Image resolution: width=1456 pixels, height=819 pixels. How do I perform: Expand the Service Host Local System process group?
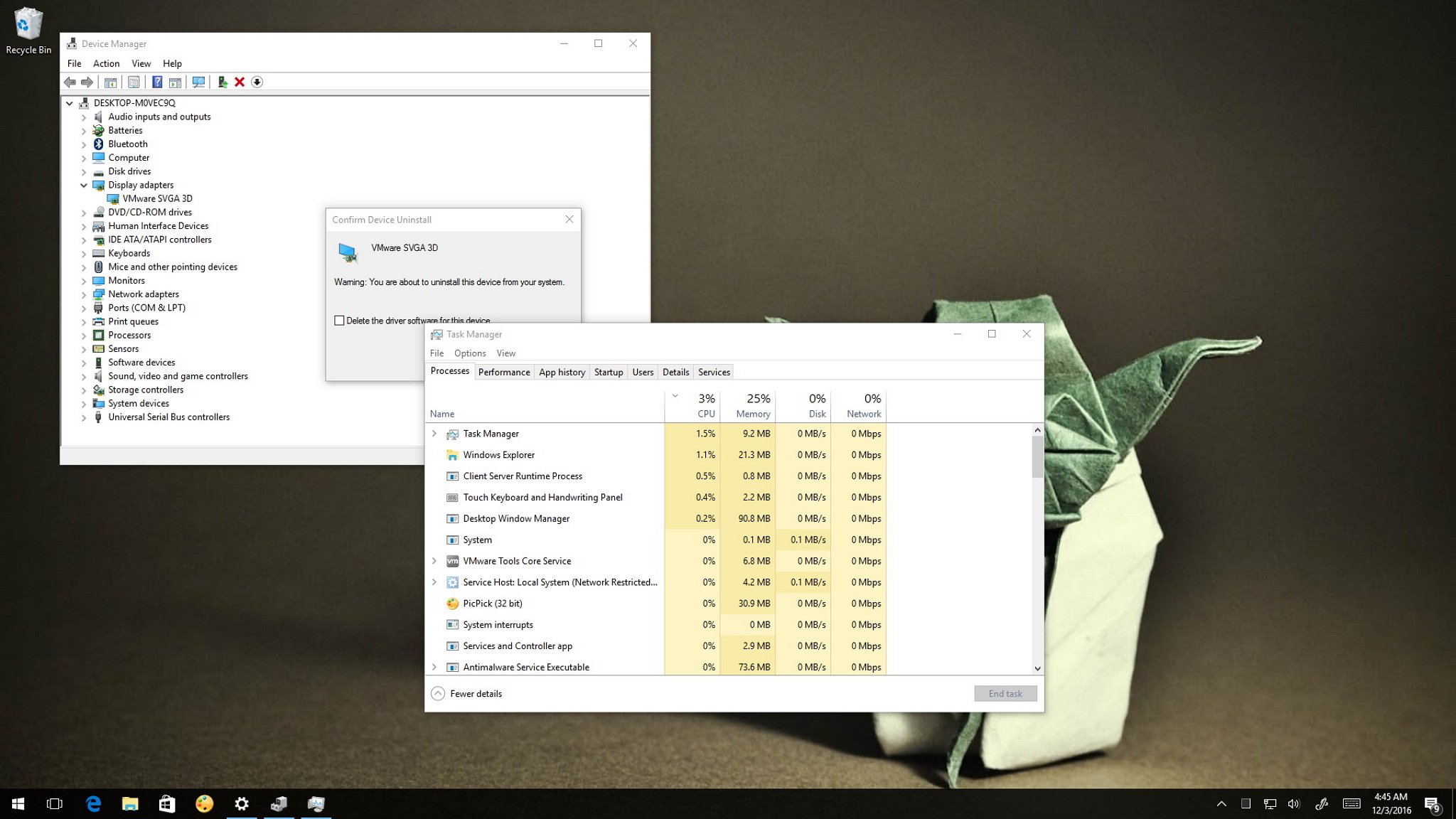coord(434,582)
